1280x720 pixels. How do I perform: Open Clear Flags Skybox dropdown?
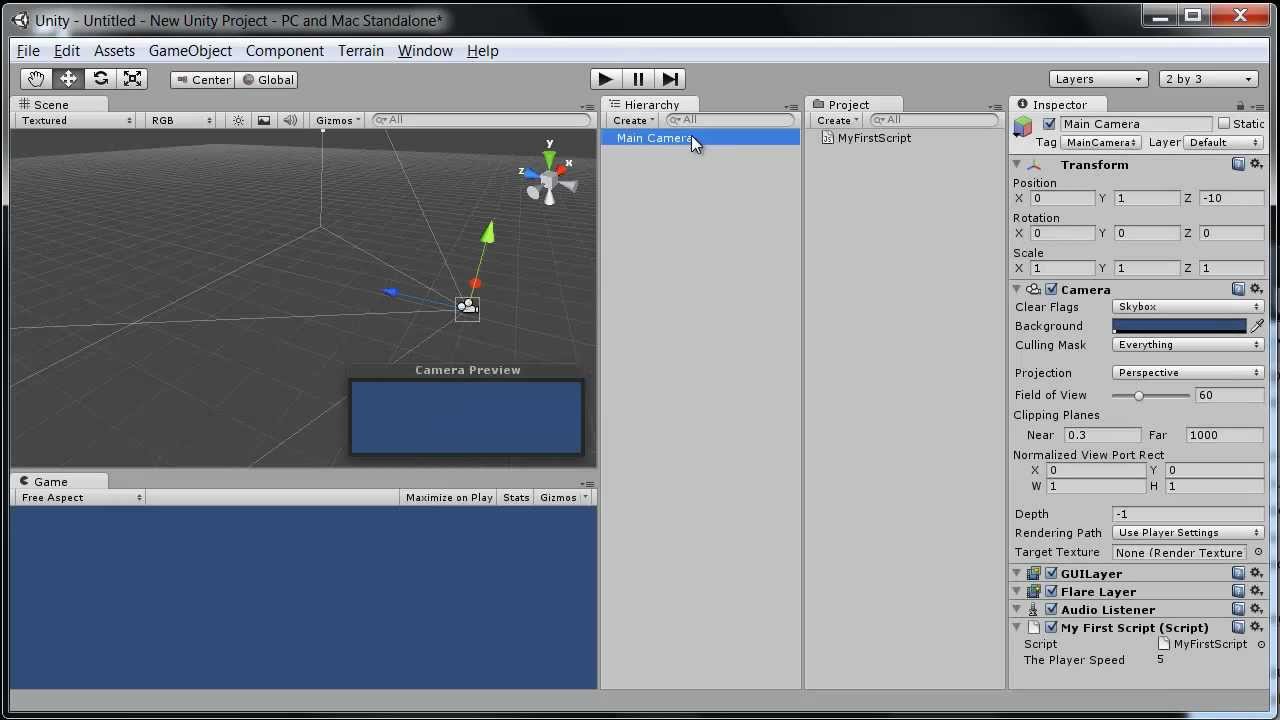[1188, 307]
